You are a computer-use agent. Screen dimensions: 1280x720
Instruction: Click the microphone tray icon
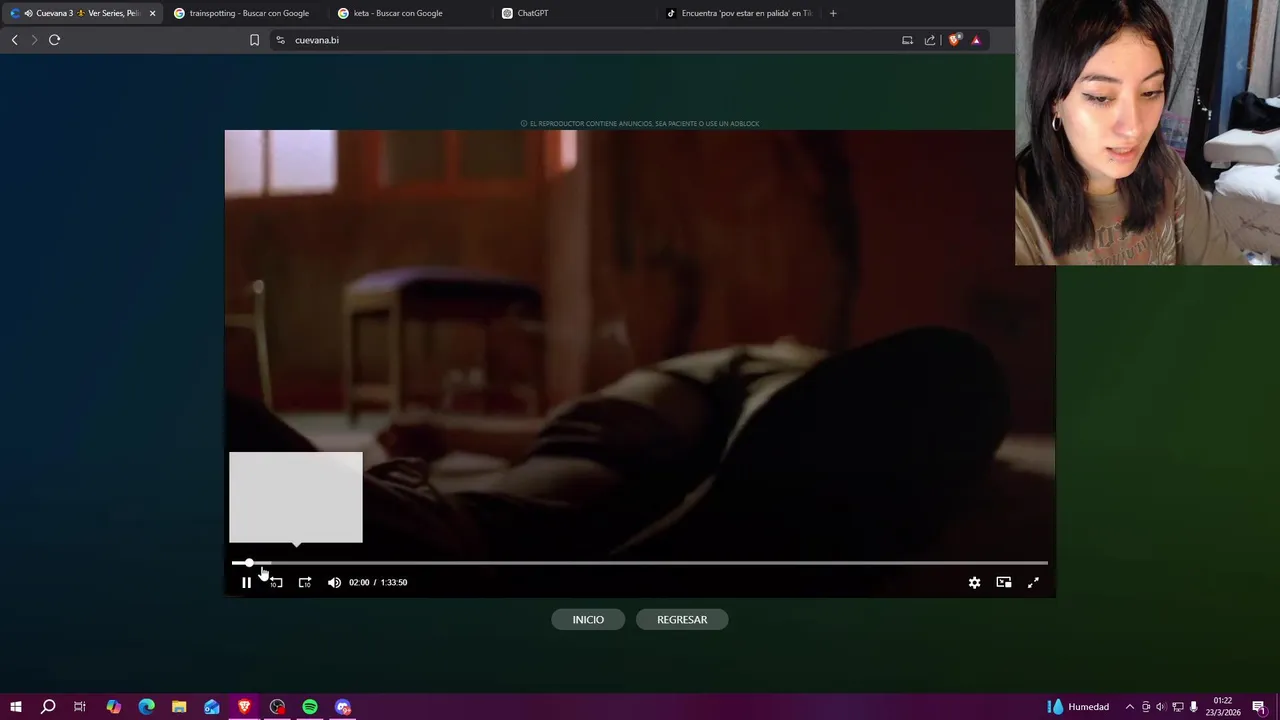tap(1194, 707)
